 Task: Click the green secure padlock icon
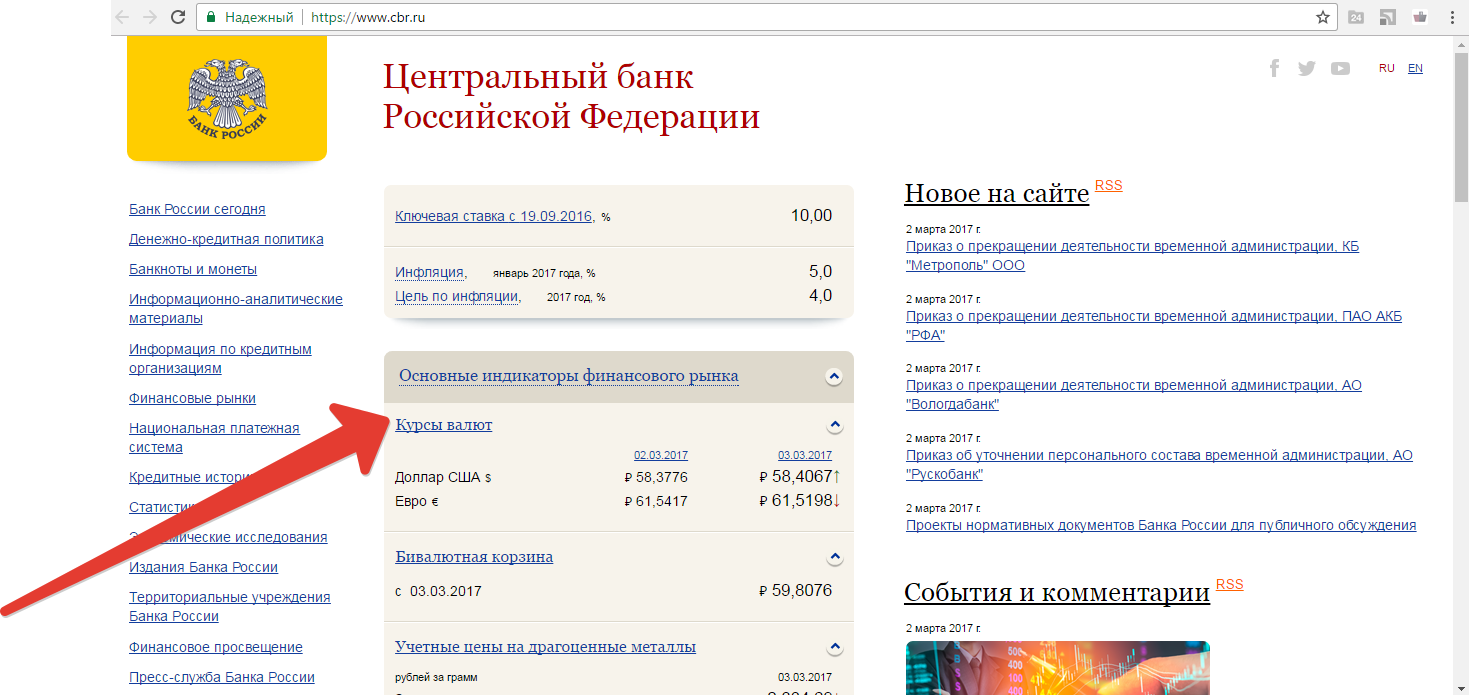(211, 17)
